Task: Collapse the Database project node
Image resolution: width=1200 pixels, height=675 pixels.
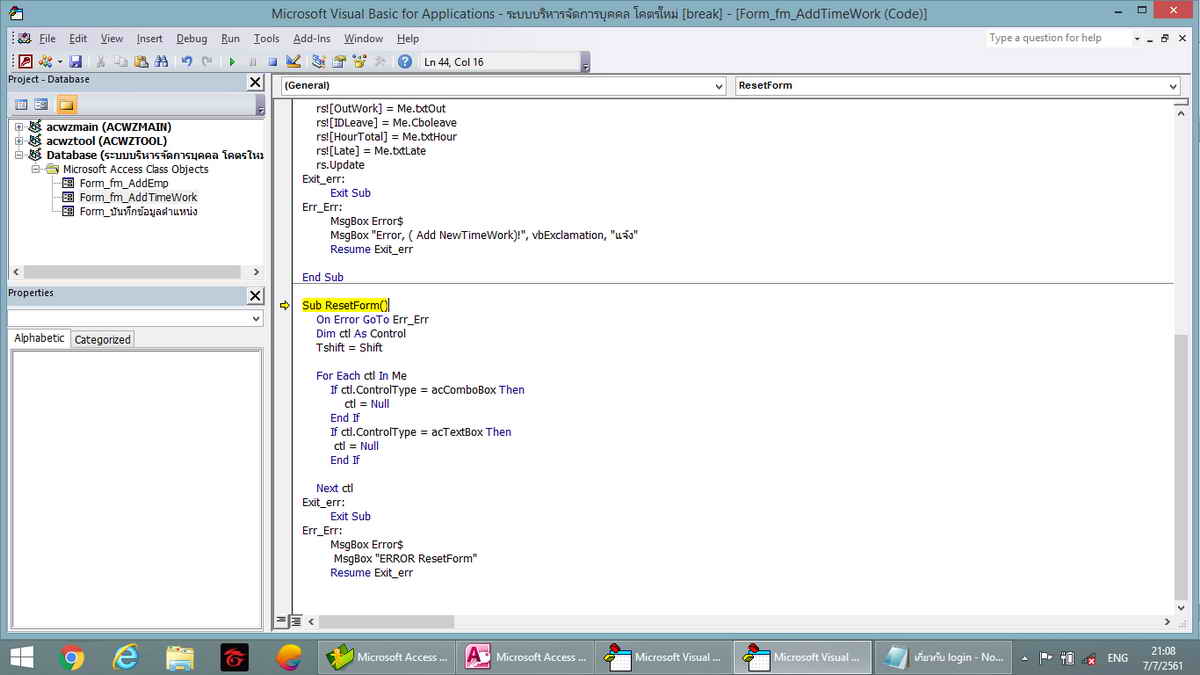Action: pos(18,155)
